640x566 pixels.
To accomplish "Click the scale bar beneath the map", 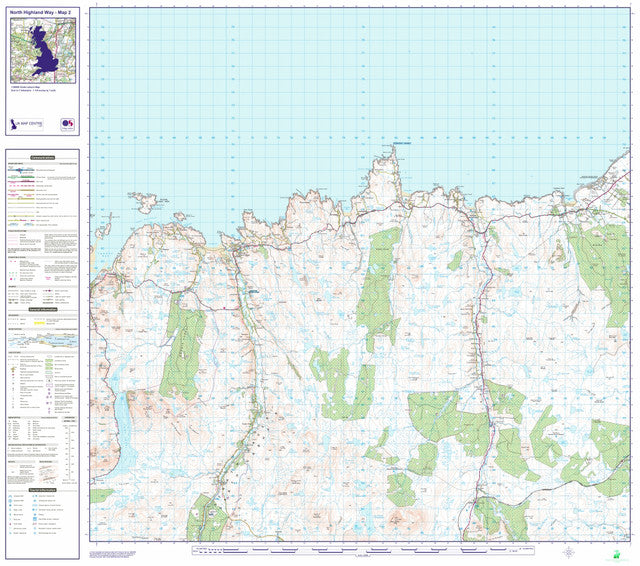I will [350, 551].
